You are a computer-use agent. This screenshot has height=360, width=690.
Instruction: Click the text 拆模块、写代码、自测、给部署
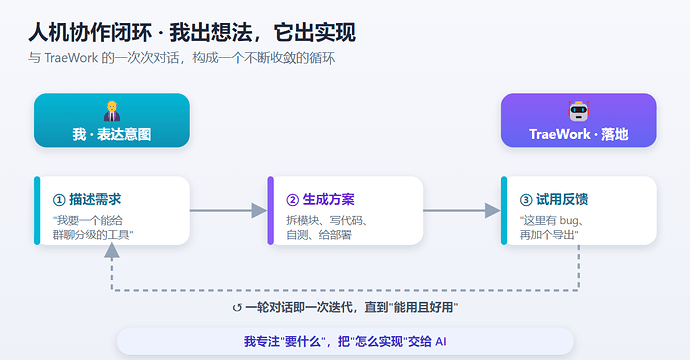[327, 228]
